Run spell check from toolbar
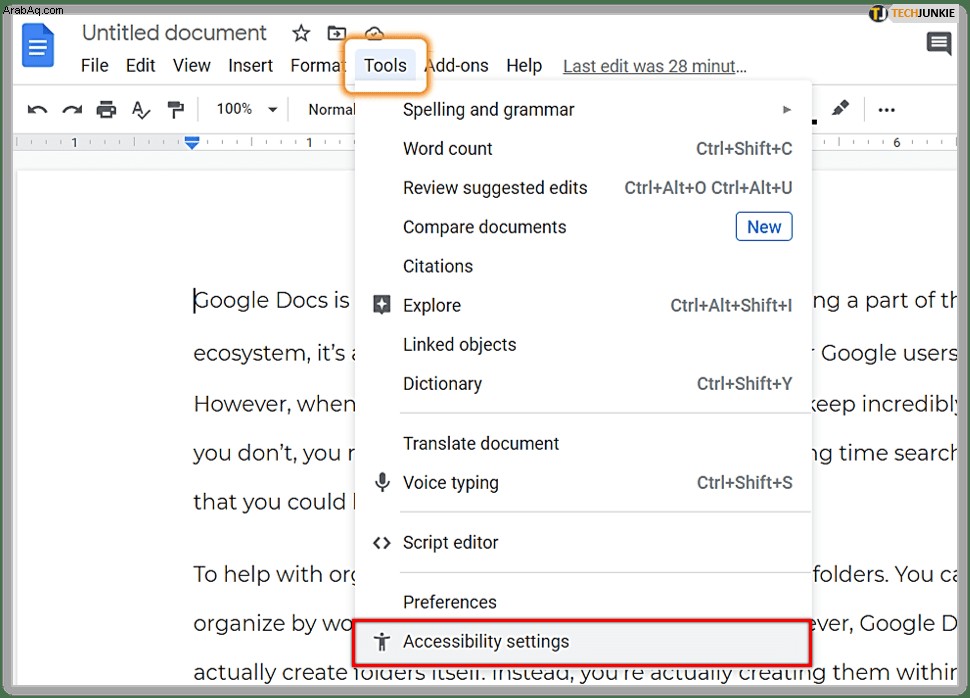Image resolution: width=970 pixels, height=698 pixels. click(140, 110)
